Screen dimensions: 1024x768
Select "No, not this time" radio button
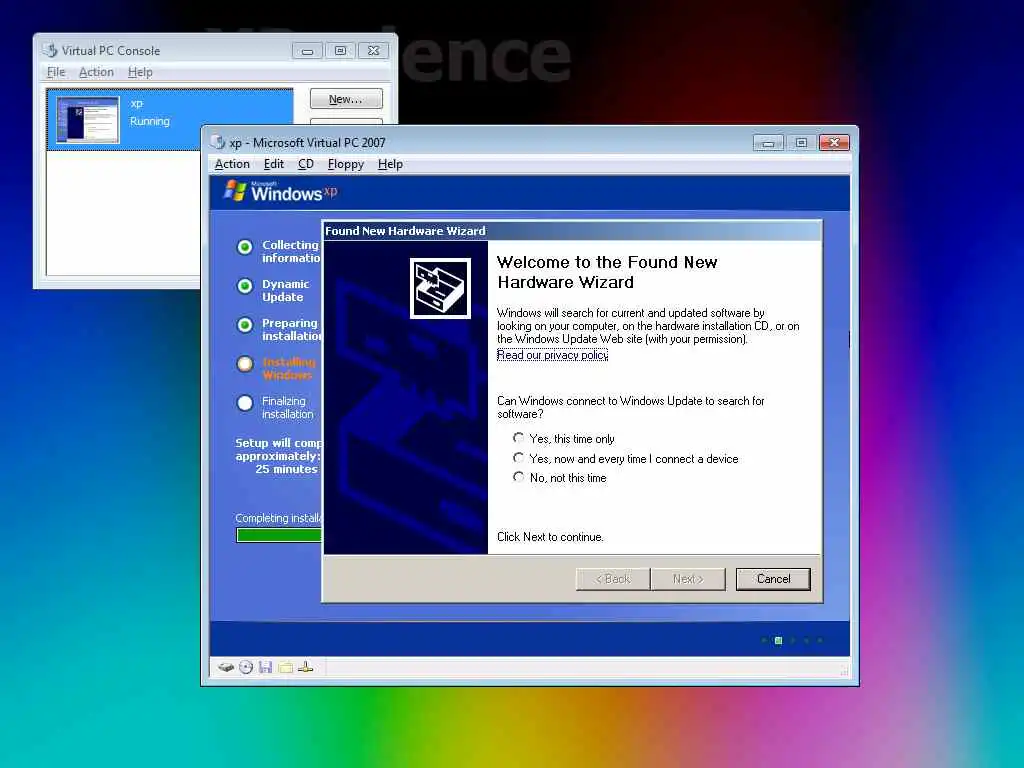[x=519, y=477]
